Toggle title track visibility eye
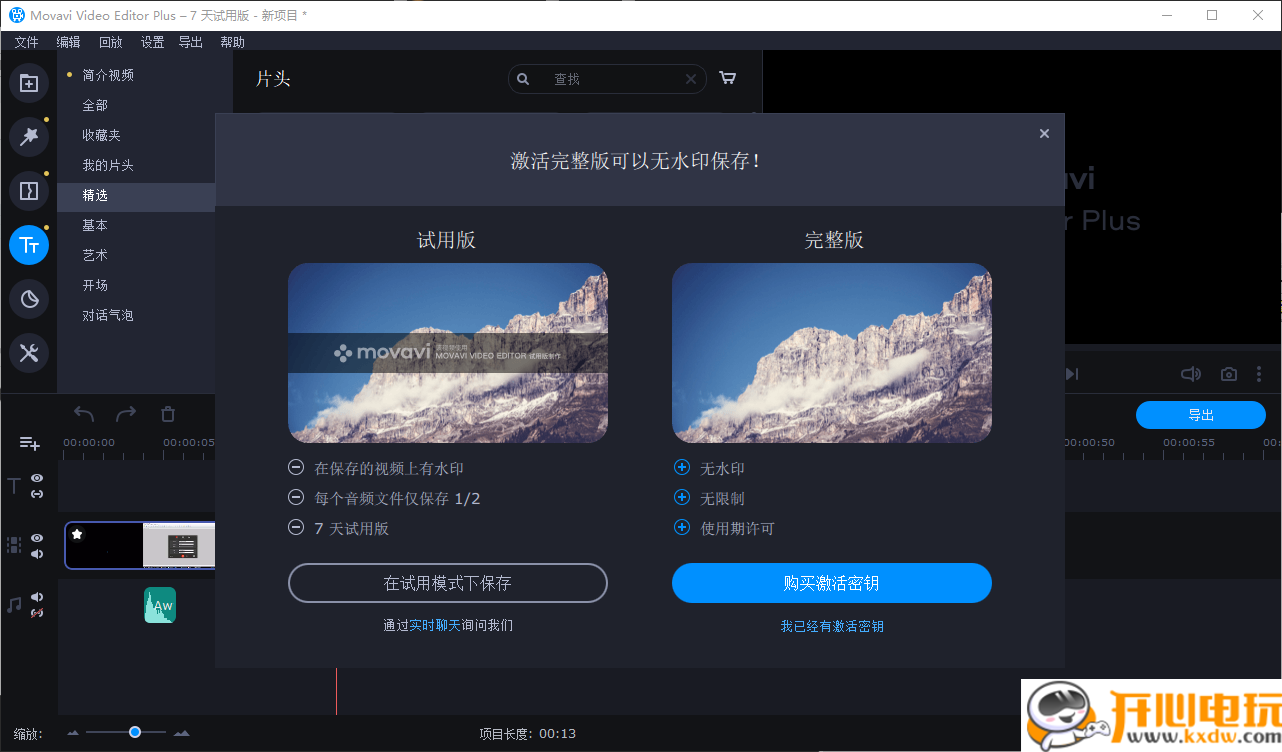Screen dimensions: 1282x752 pyautogui.click(x=37, y=478)
